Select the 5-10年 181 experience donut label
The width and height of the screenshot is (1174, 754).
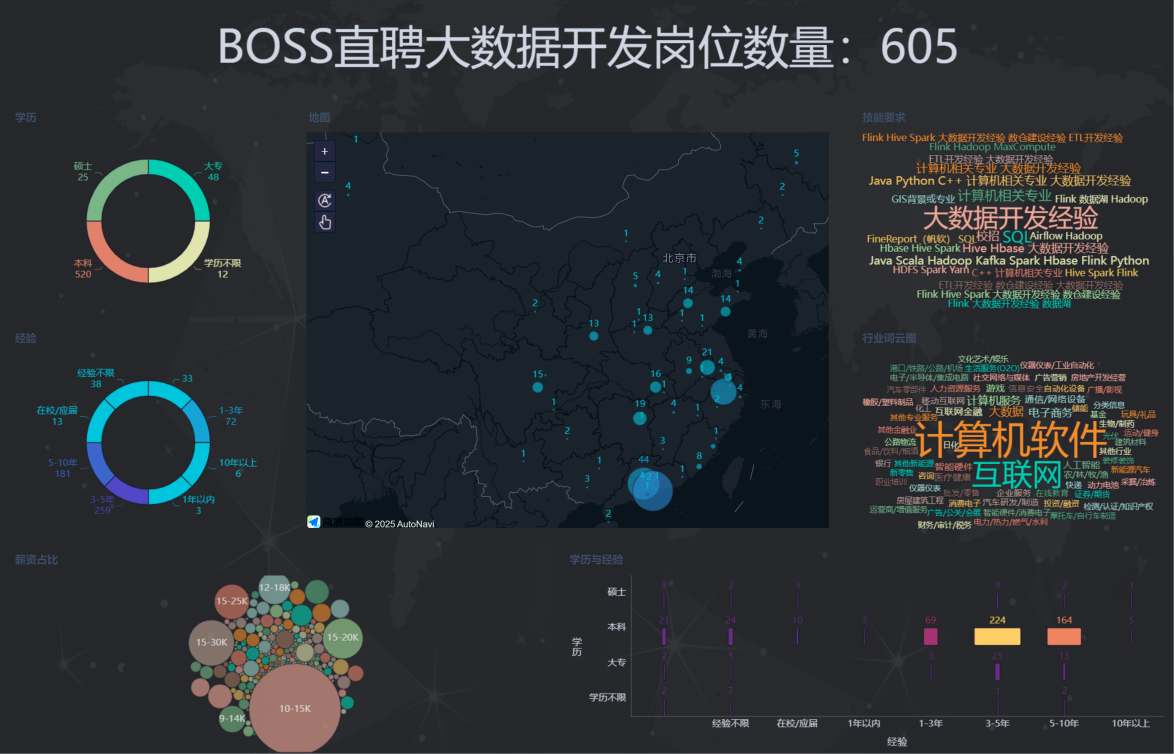point(63,468)
